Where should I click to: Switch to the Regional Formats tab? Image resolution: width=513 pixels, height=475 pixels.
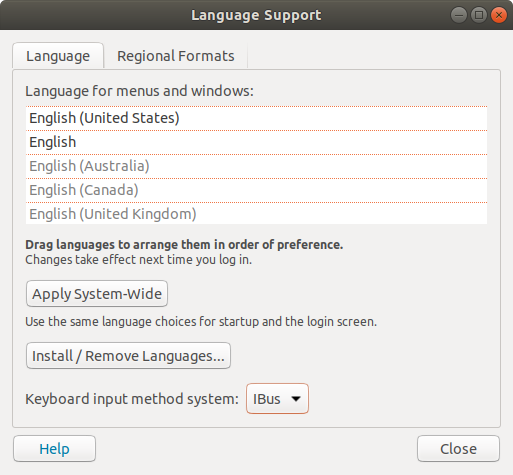click(x=176, y=56)
